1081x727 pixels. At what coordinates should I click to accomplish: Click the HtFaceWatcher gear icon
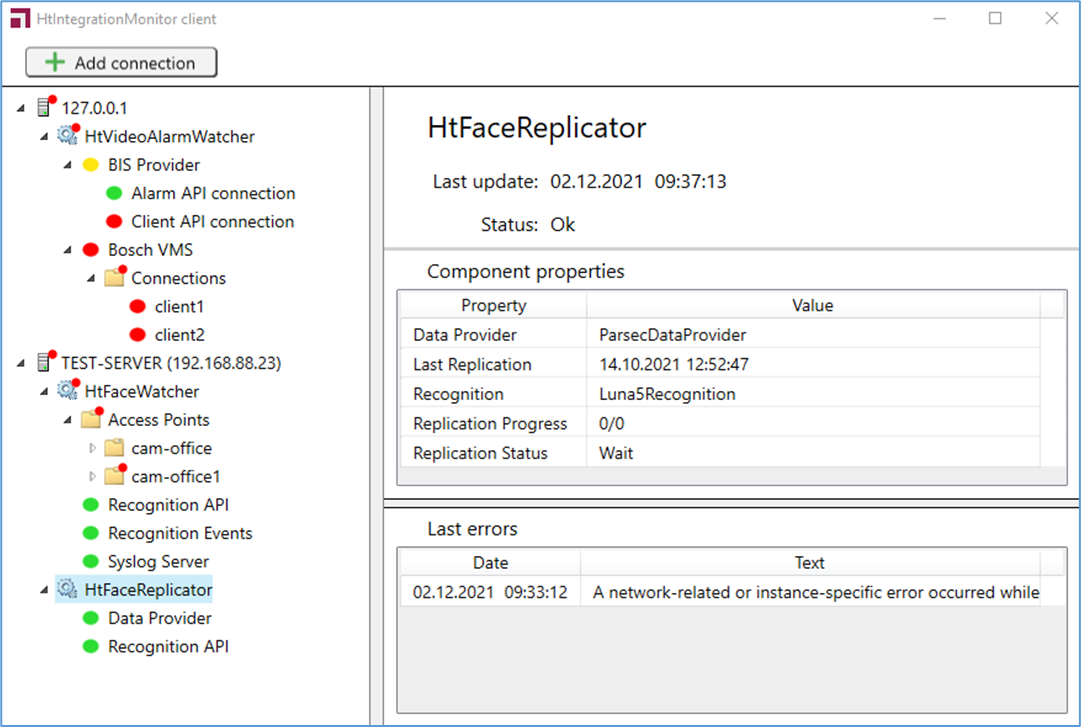coord(68,391)
